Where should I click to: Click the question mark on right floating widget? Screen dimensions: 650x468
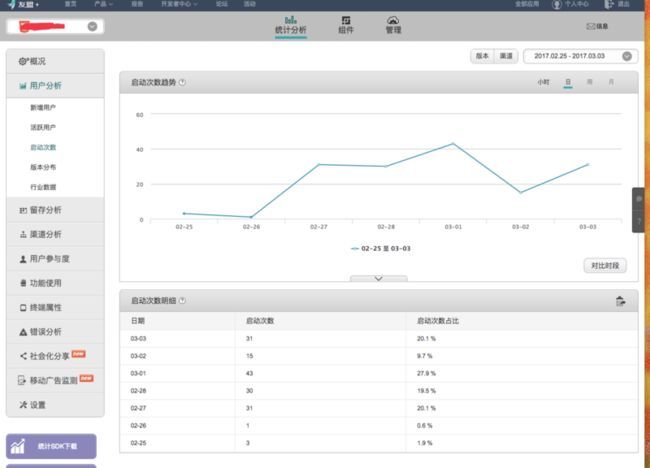(x=639, y=221)
